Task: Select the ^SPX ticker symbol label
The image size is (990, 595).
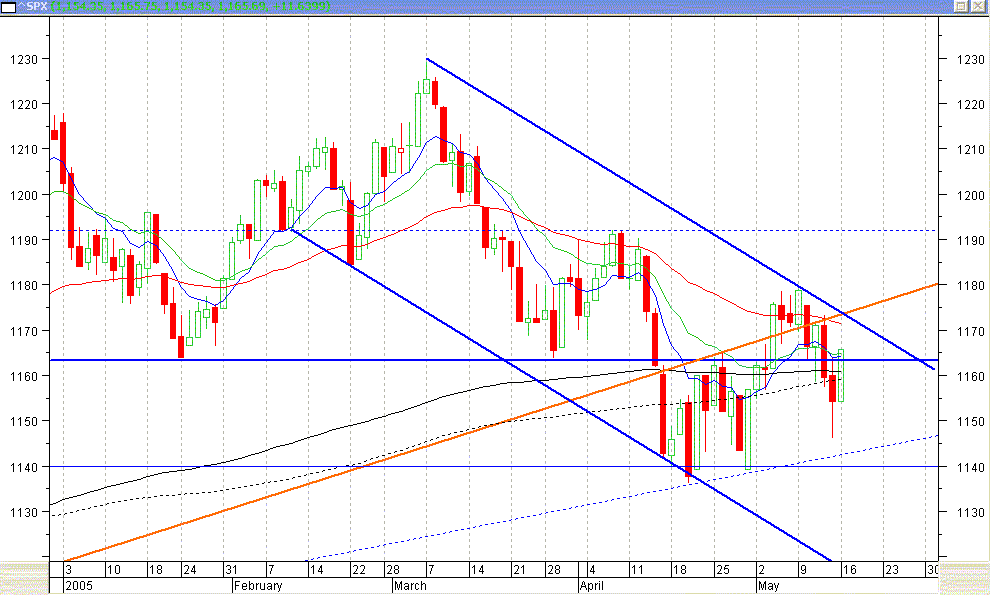Action: click(x=30, y=7)
